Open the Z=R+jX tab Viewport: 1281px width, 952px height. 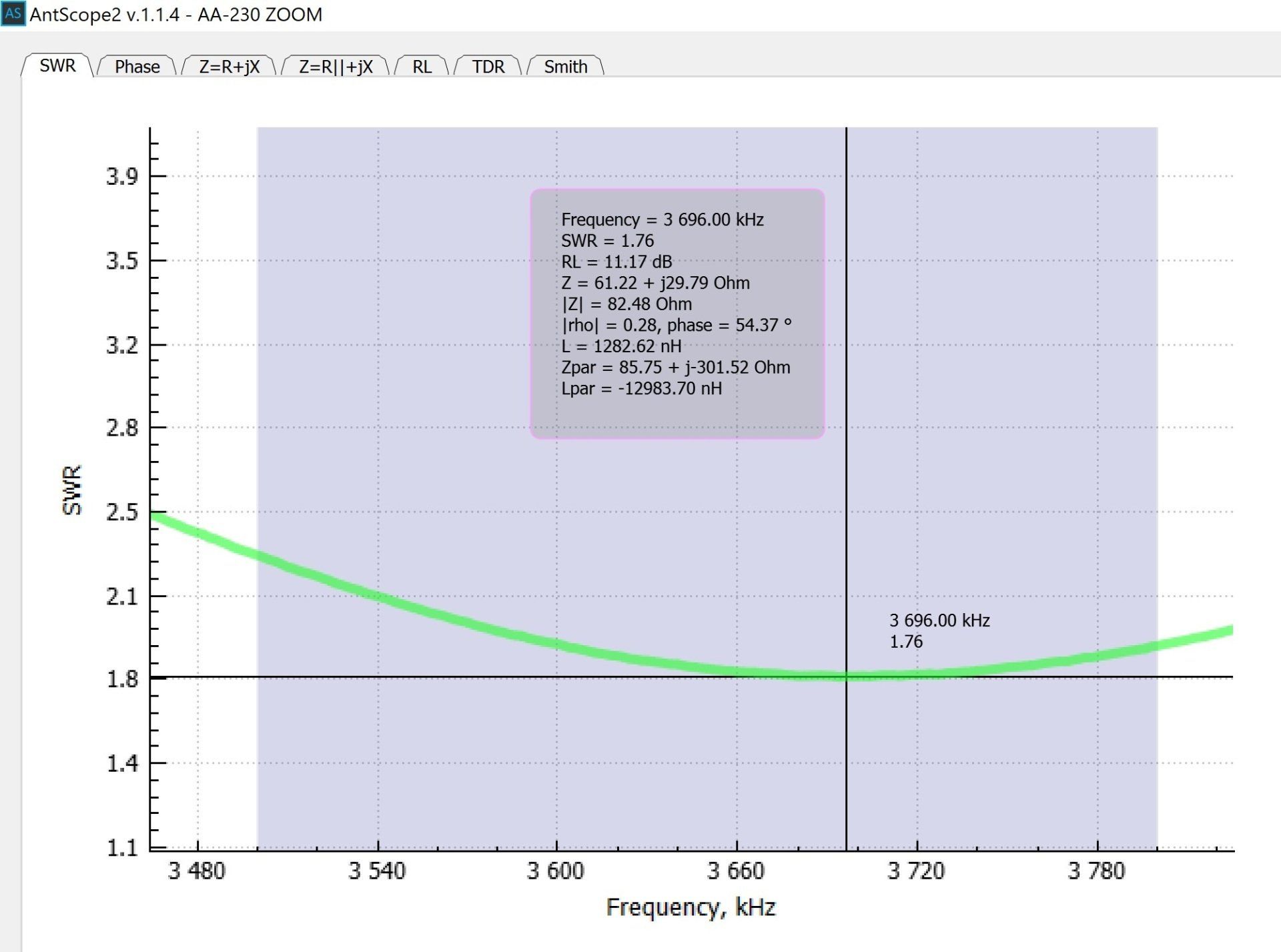point(229,67)
